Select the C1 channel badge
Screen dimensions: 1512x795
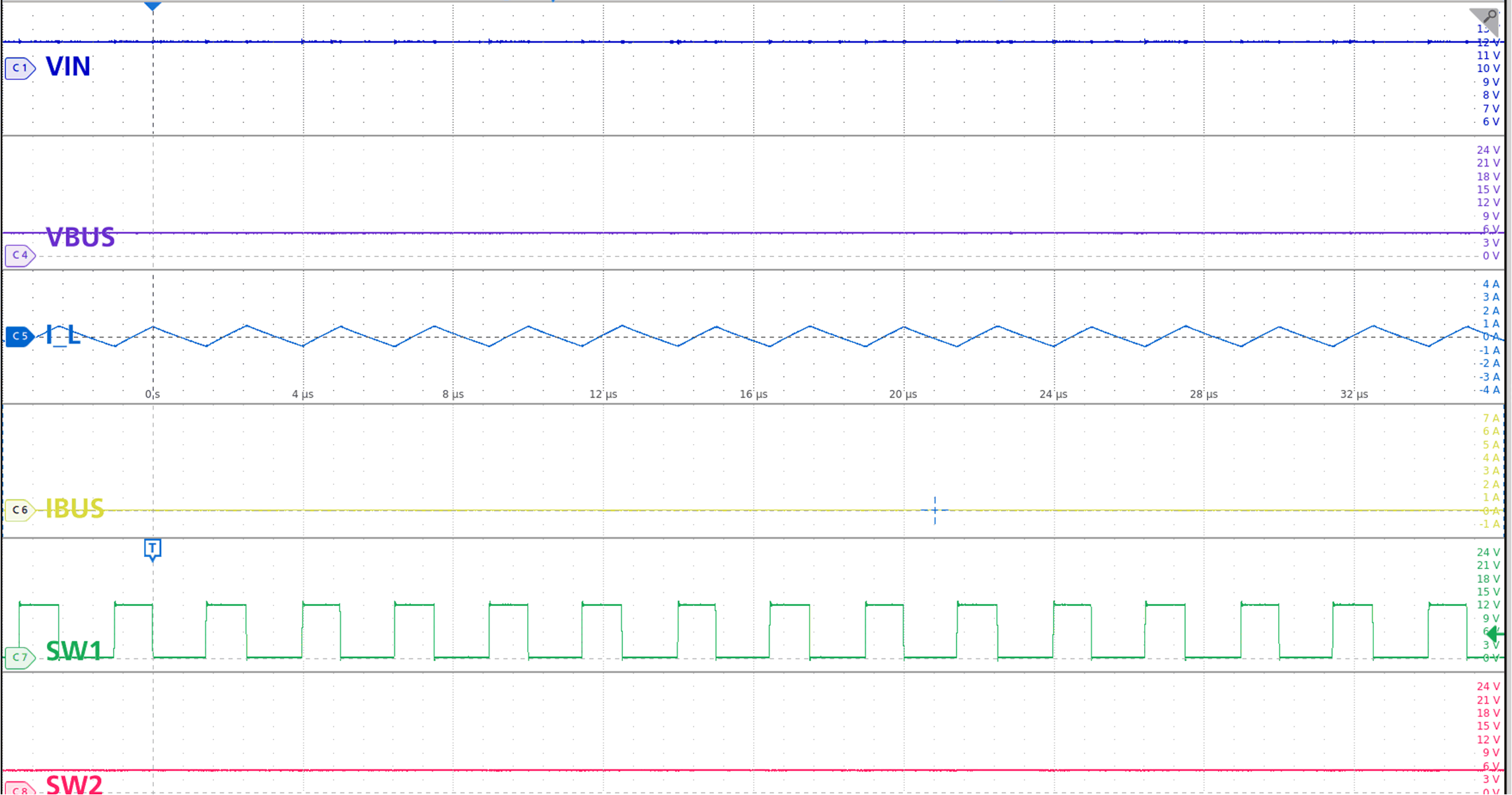(x=19, y=68)
